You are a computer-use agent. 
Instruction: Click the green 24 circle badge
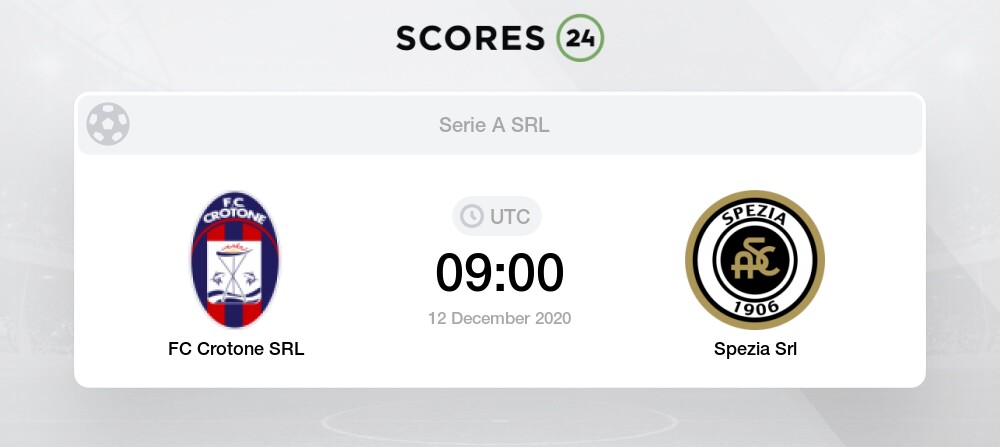click(580, 36)
